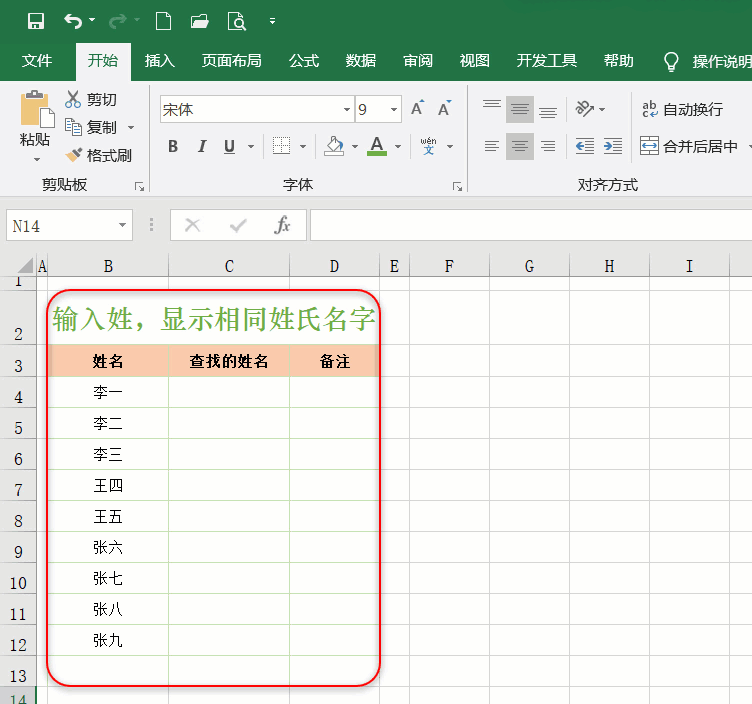Align text left
Image resolution: width=752 pixels, height=704 pixels.
click(x=492, y=146)
